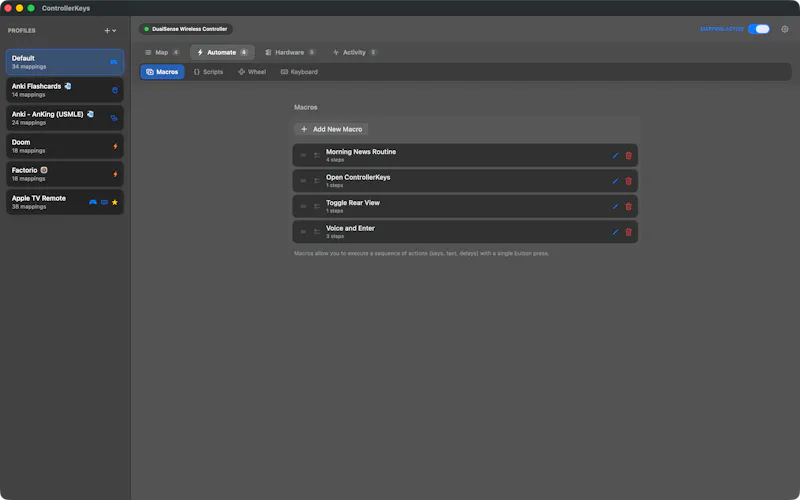The width and height of the screenshot is (800, 500).
Task: Click the lightning icon on Doom profile
Action: coord(115,146)
